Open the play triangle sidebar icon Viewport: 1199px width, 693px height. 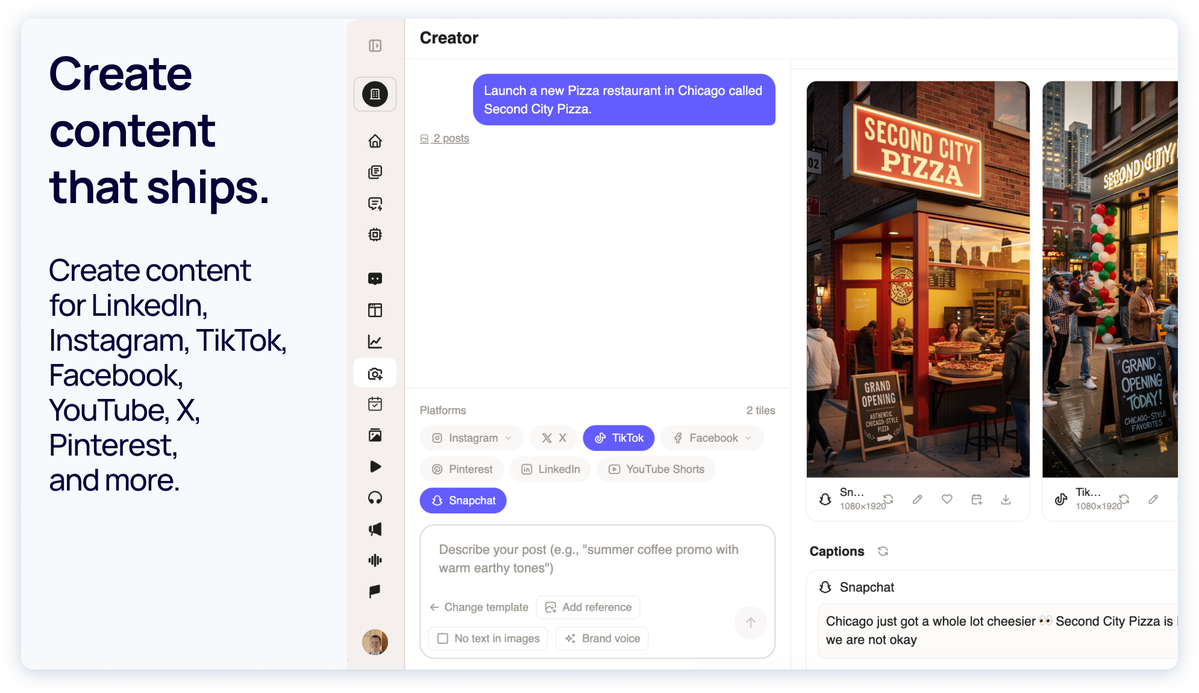pos(375,467)
